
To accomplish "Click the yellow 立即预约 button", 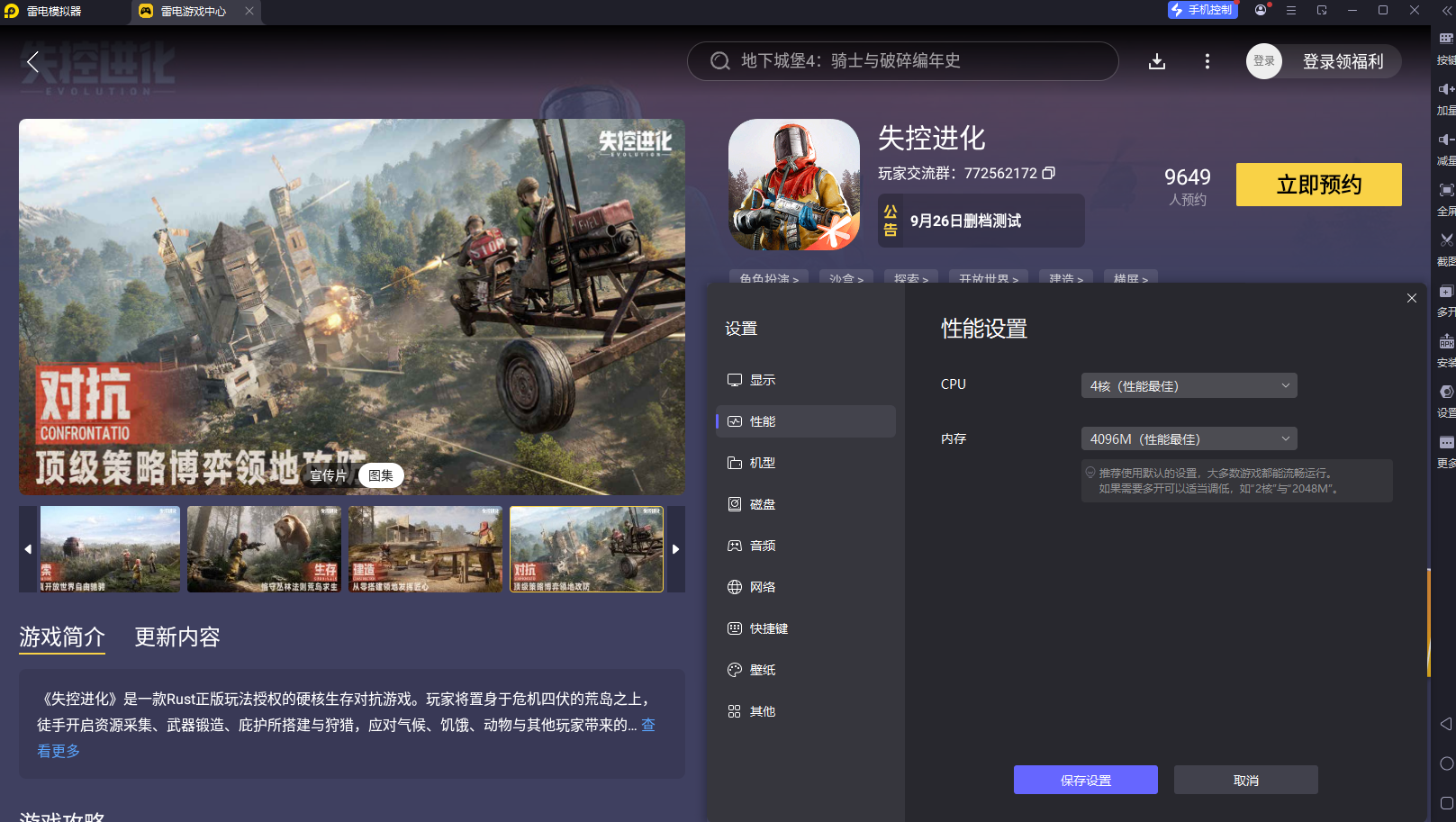I will [x=1319, y=185].
